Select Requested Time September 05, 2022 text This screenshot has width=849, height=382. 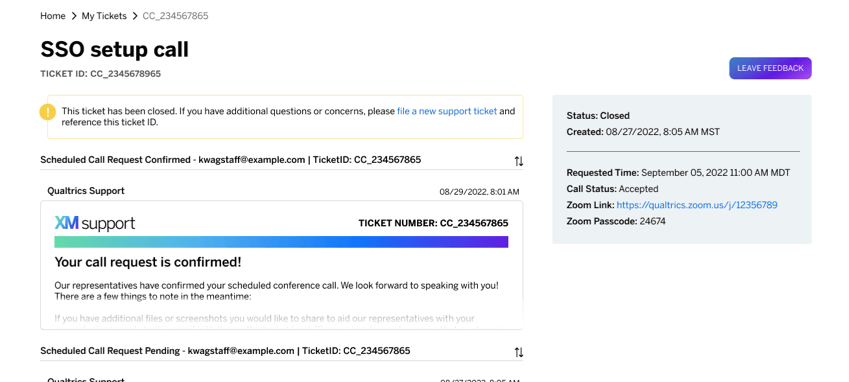[x=678, y=173]
